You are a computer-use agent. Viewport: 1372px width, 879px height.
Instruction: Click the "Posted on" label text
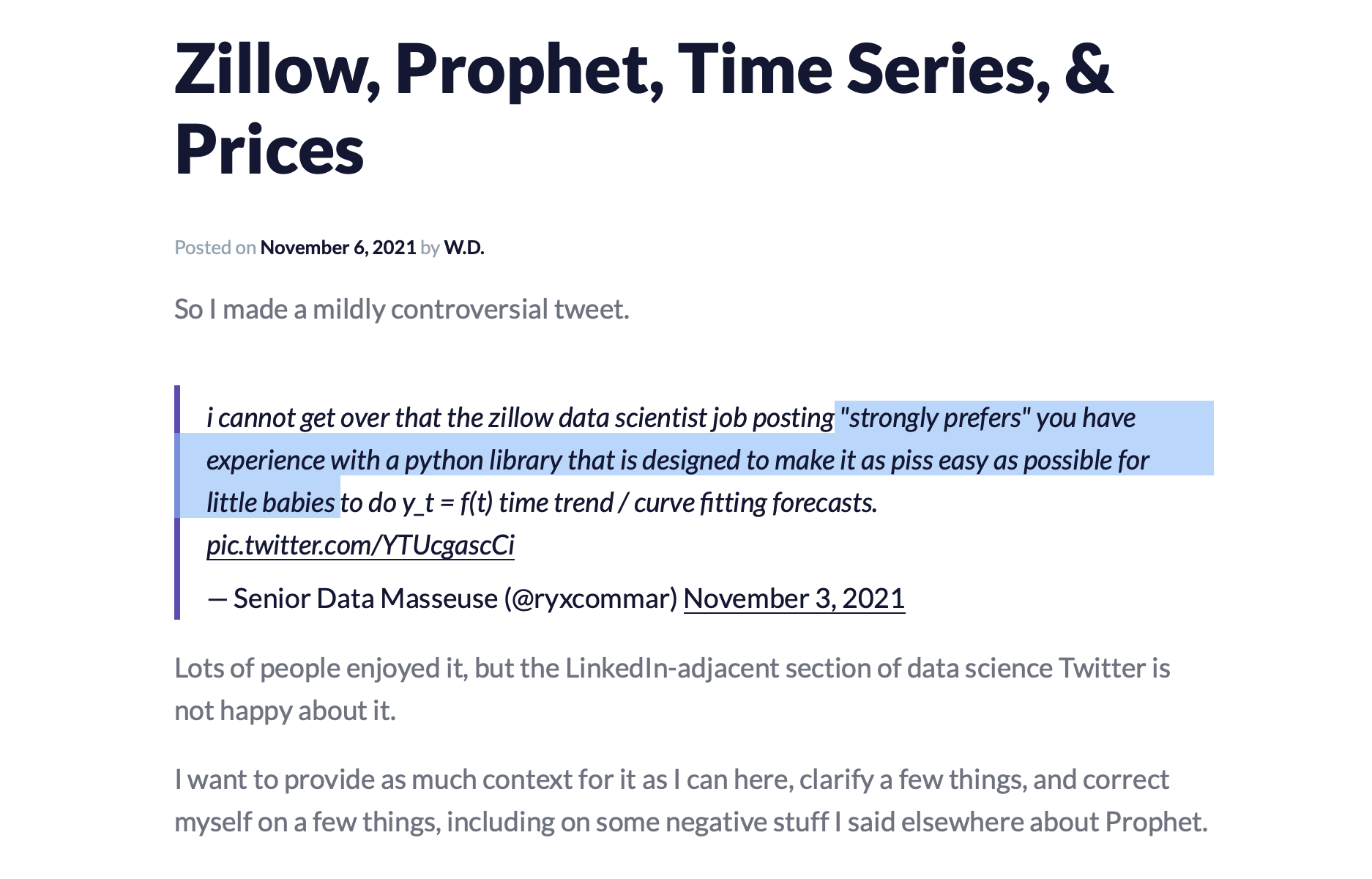pyautogui.click(x=215, y=248)
